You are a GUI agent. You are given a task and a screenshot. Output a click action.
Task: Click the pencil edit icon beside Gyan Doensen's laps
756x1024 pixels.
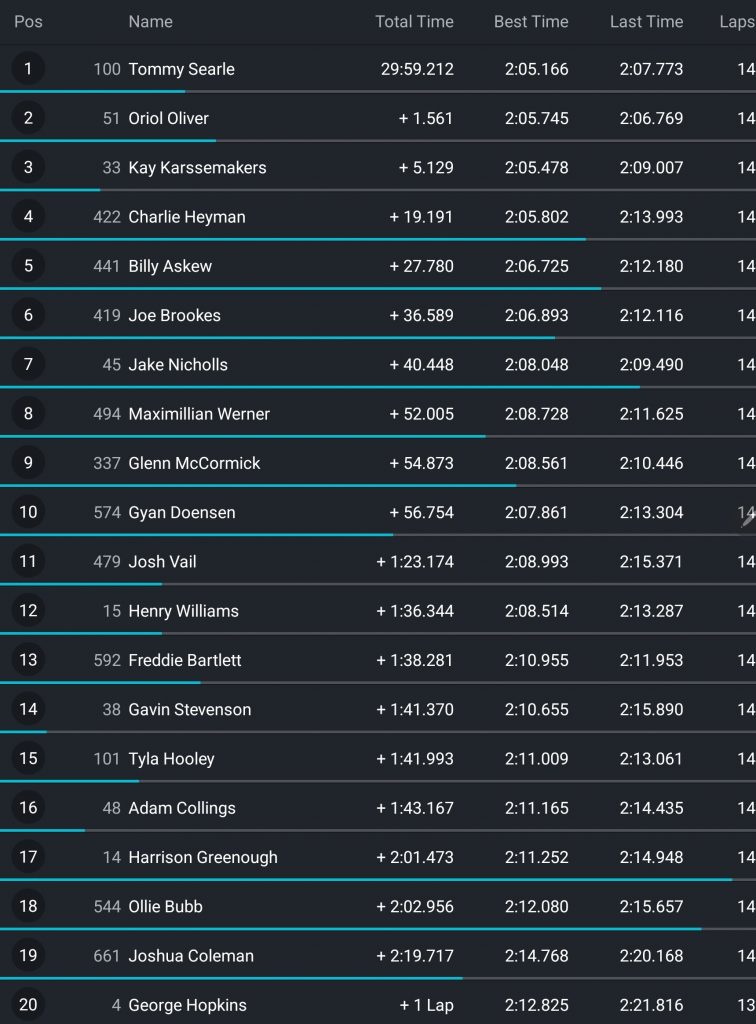pos(748,519)
